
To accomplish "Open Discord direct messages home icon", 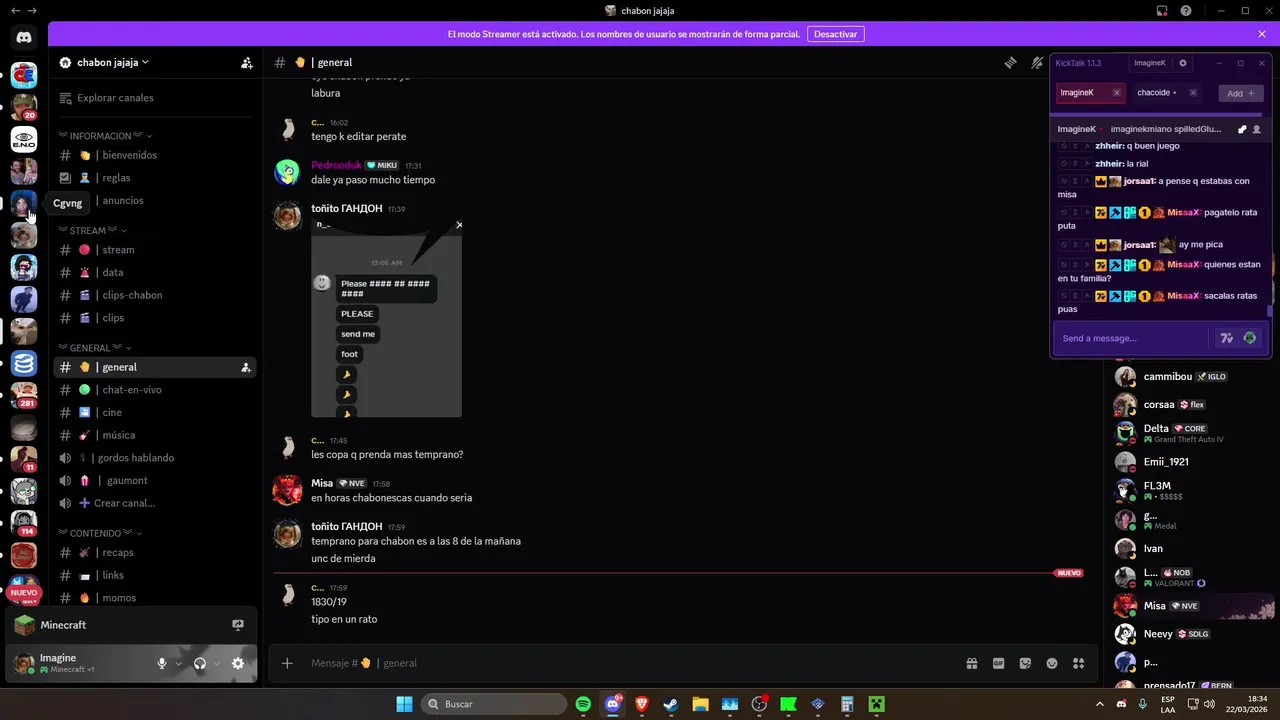I will tap(24, 38).
